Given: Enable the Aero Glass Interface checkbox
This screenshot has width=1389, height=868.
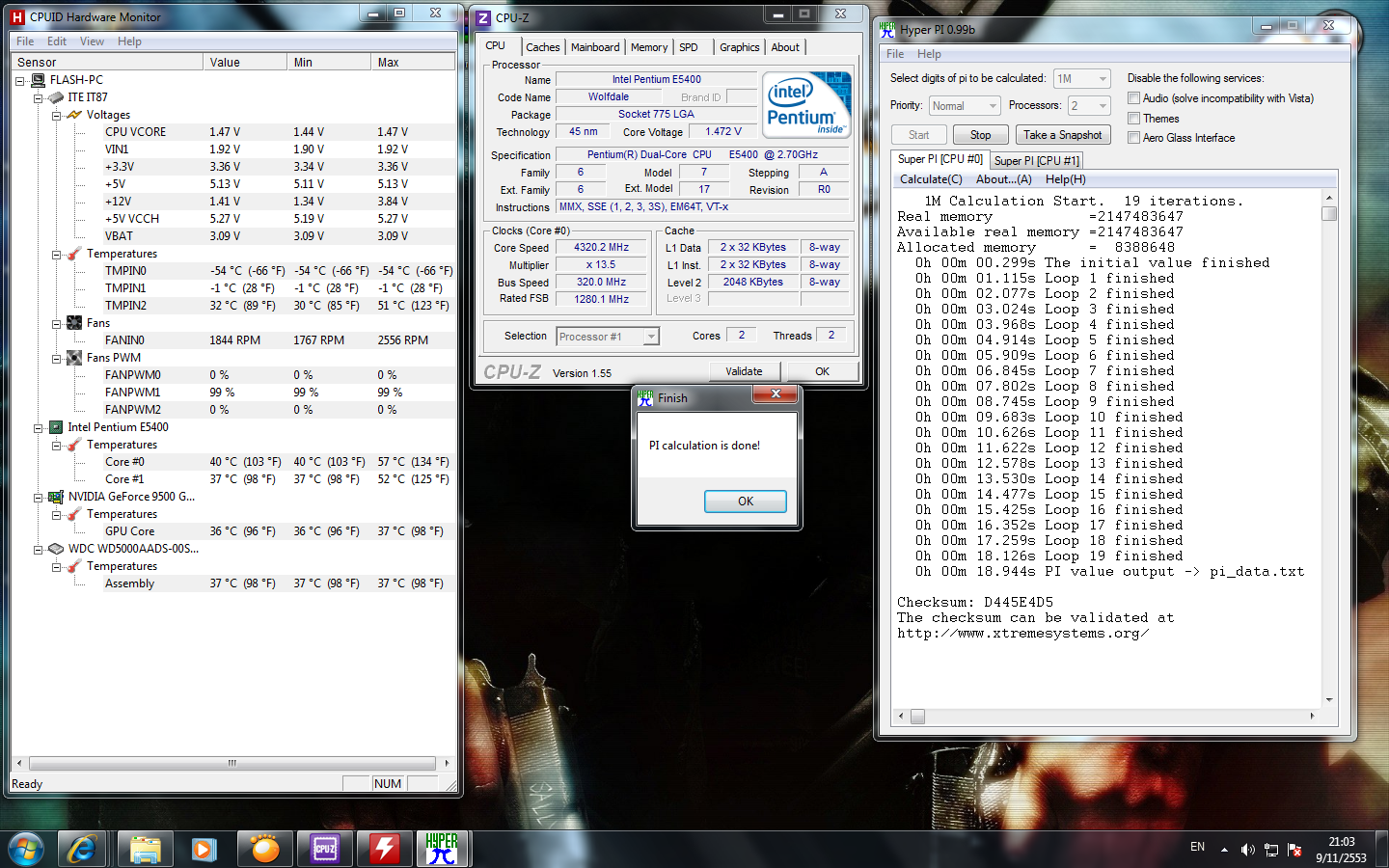Looking at the screenshot, I should [x=1133, y=138].
